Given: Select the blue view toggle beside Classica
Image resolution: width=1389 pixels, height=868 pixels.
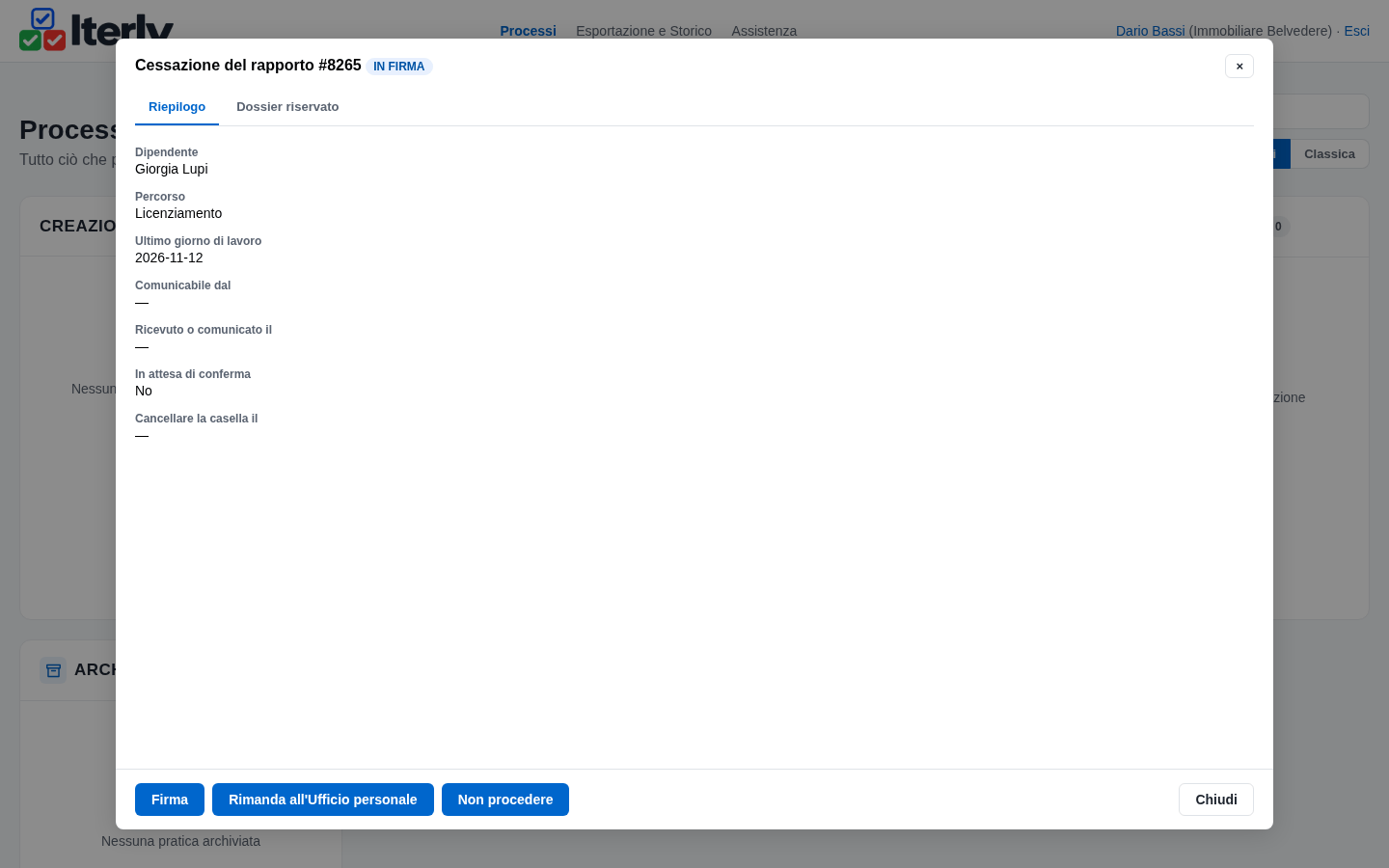Looking at the screenshot, I should (x=1281, y=154).
